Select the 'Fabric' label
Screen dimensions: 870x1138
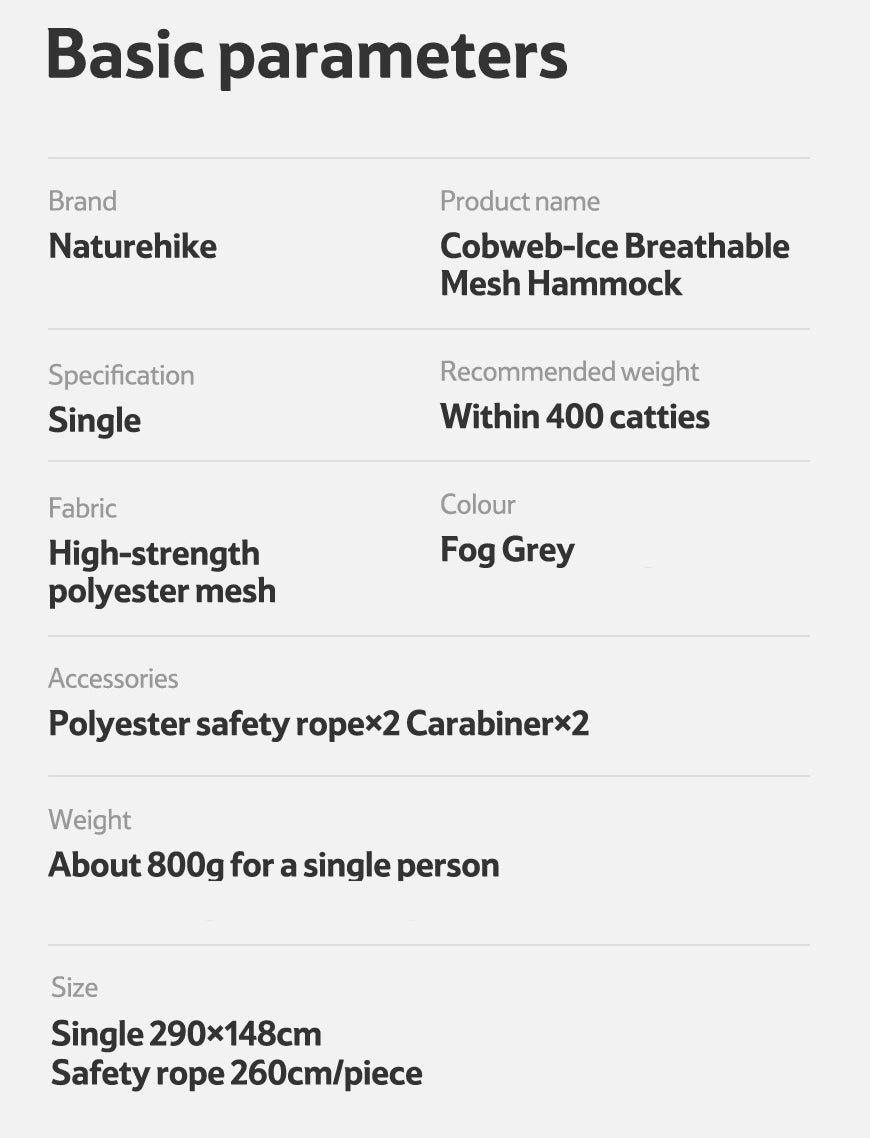pyautogui.click(x=83, y=508)
